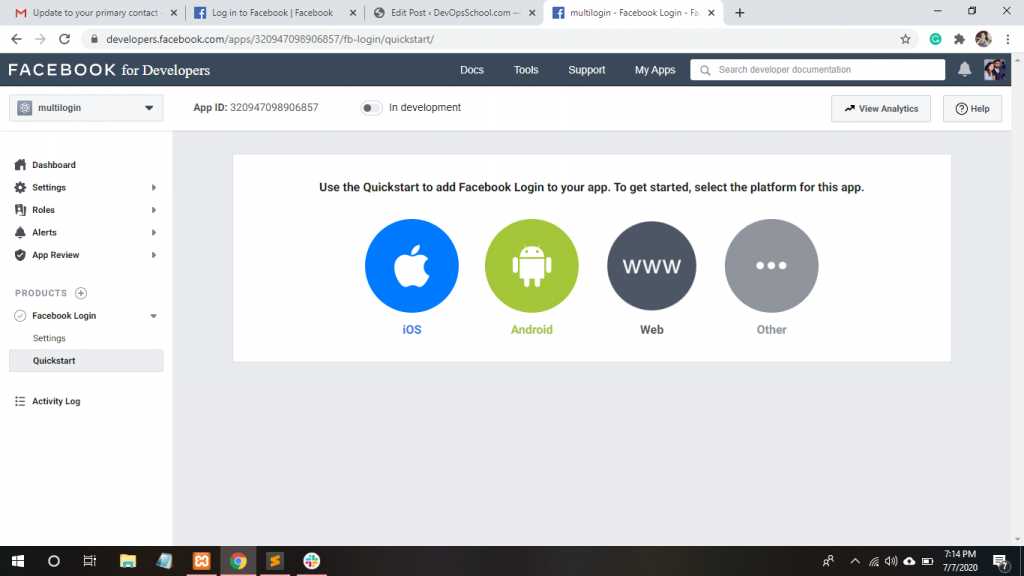Viewport: 1024px width, 576px height.
Task: Open My Apps in the header
Action: point(655,70)
